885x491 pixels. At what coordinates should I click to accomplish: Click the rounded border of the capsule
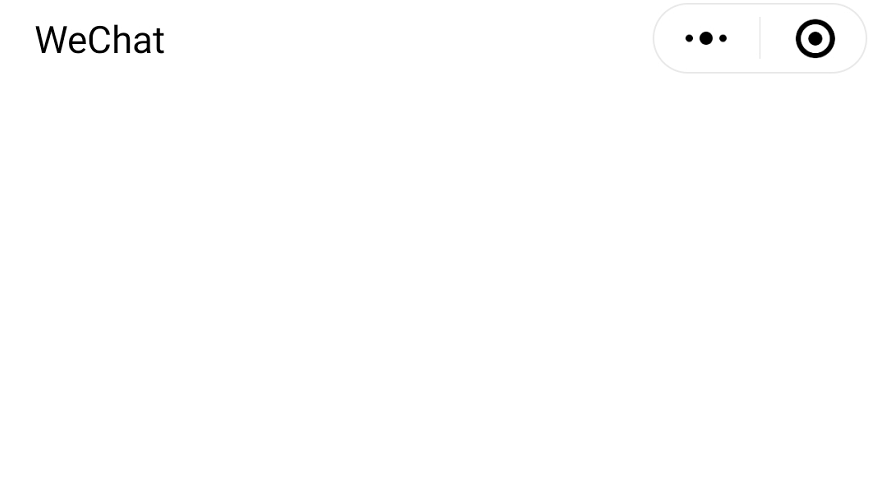[x=760, y=4]
